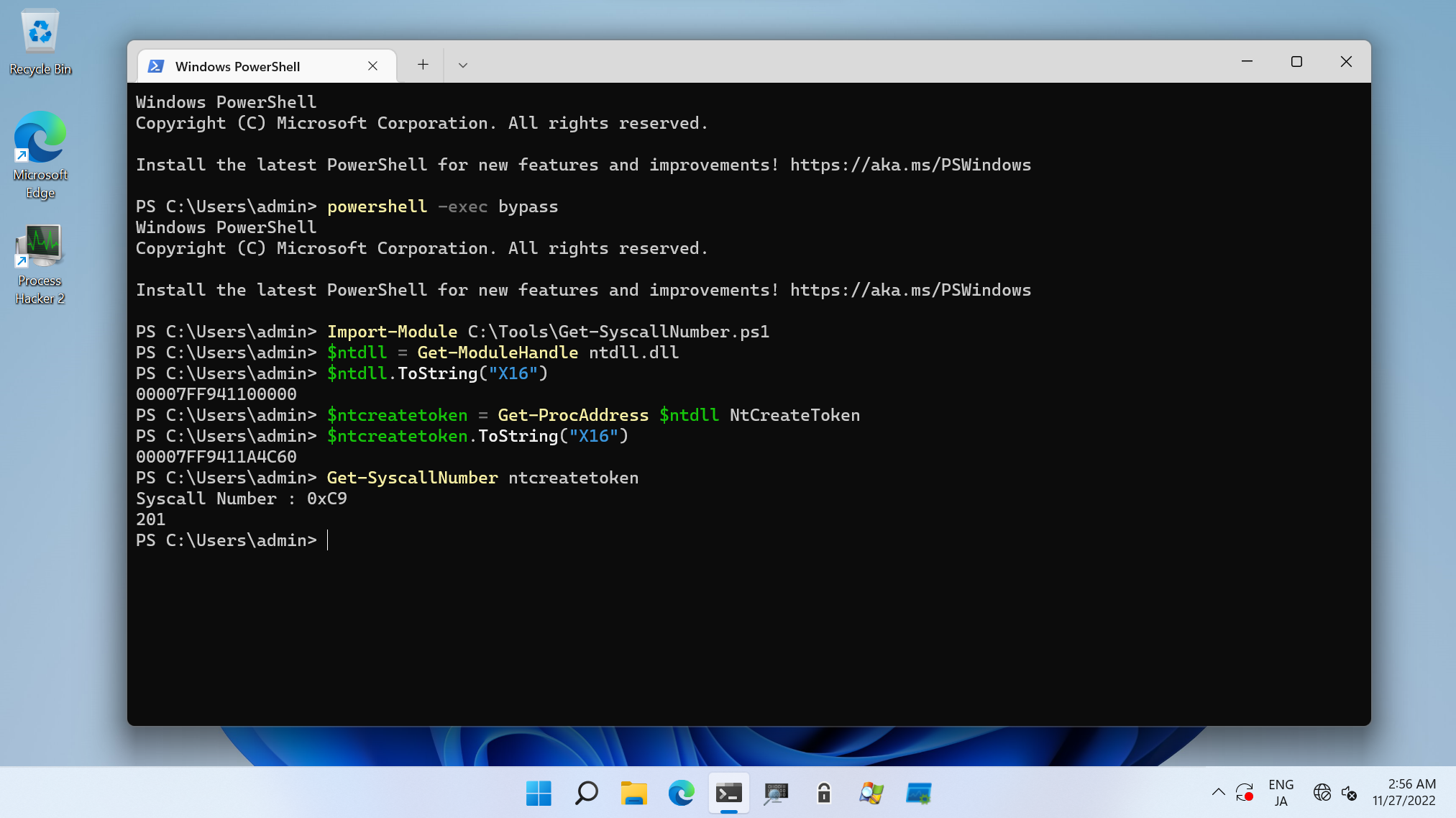This screenshot has width=1456, height=818.
Task: Open clock and date notification panel
Action: point(1404,792)
